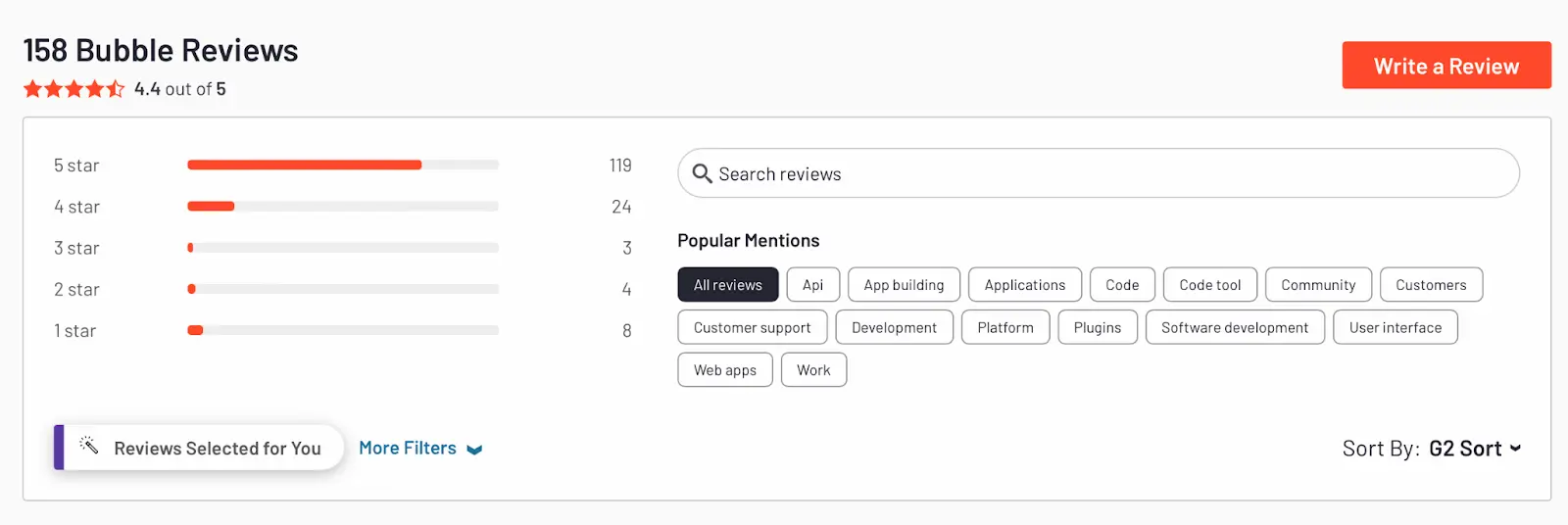The height and width of the screenshot is (525, 1568).
Task: Filter reviews by Community
Action: point(1318,285)
